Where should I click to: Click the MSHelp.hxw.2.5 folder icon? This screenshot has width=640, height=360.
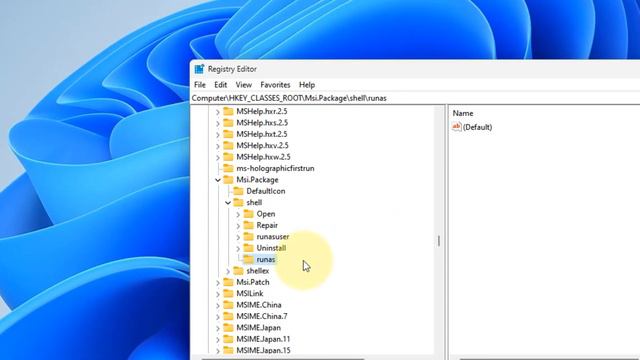(228, 157)
